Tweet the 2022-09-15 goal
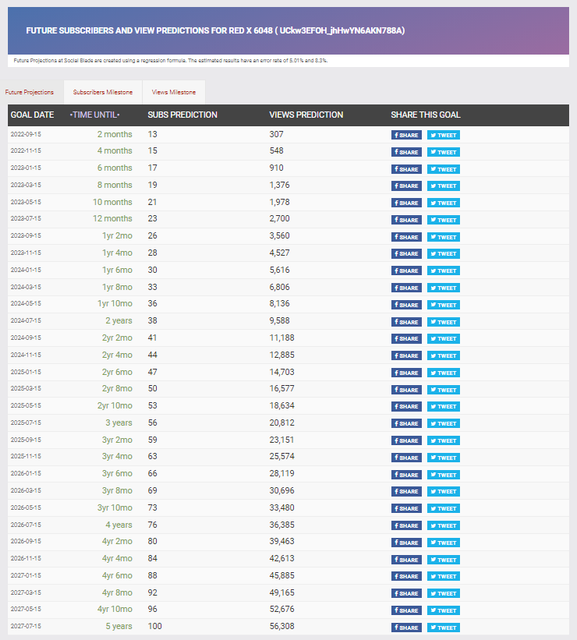This screenshot has height=640, width=577. [444, 135]
